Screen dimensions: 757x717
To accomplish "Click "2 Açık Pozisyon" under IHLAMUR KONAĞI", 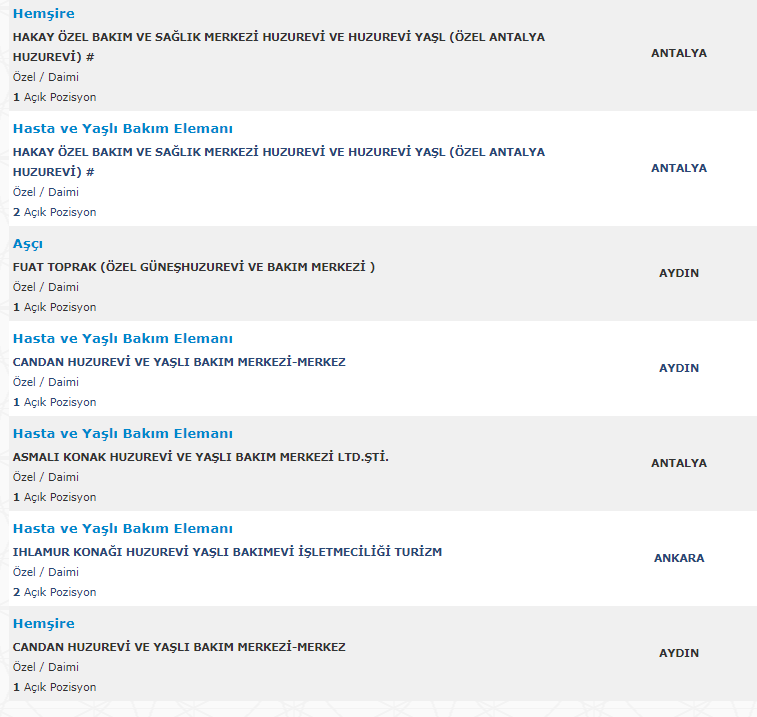I will (55, 592).
